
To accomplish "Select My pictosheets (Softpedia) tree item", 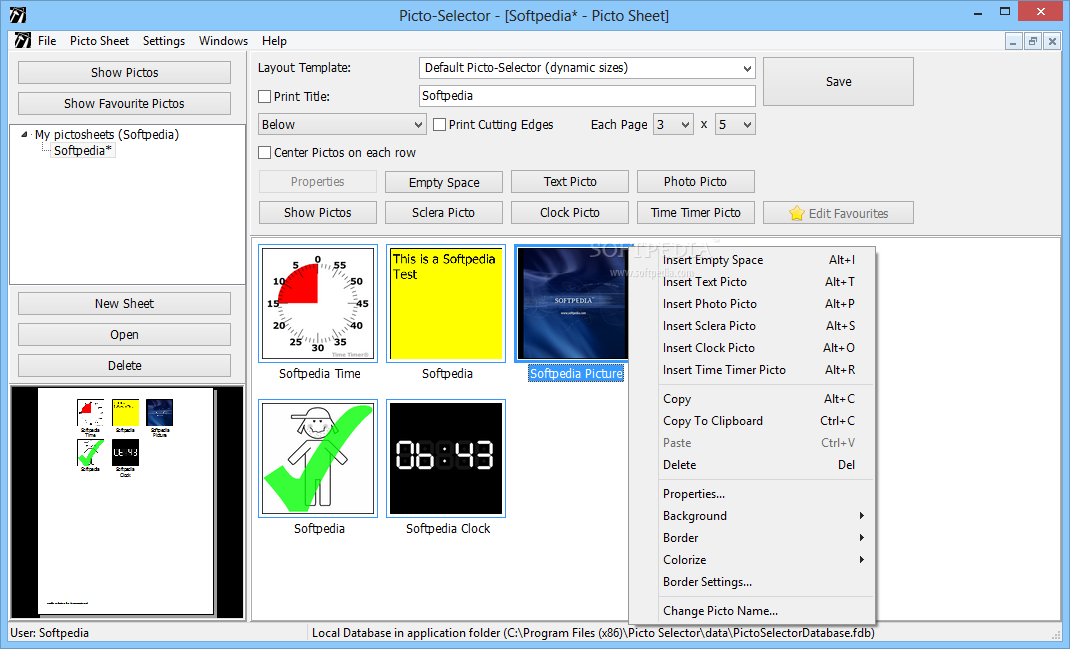I will [x=106, y=134].
